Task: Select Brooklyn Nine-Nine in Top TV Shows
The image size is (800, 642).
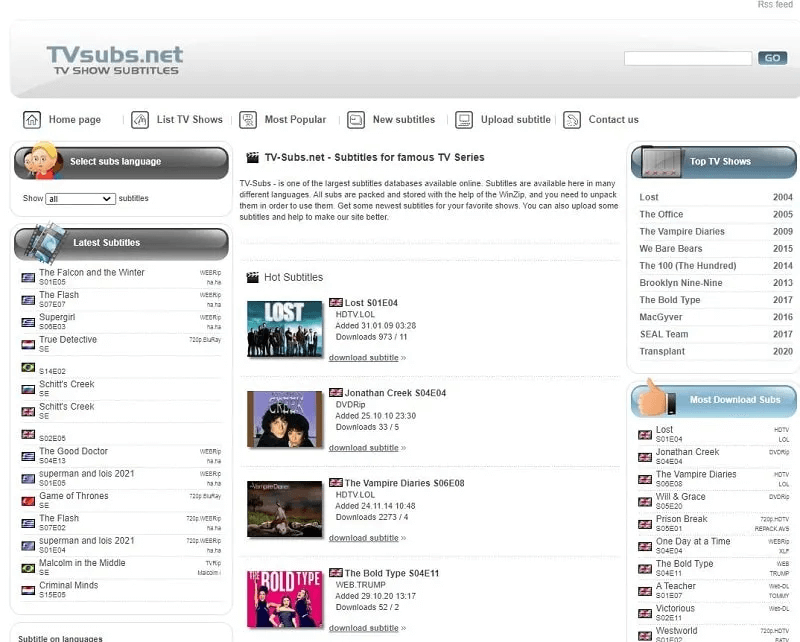Action: pos(681,283)
